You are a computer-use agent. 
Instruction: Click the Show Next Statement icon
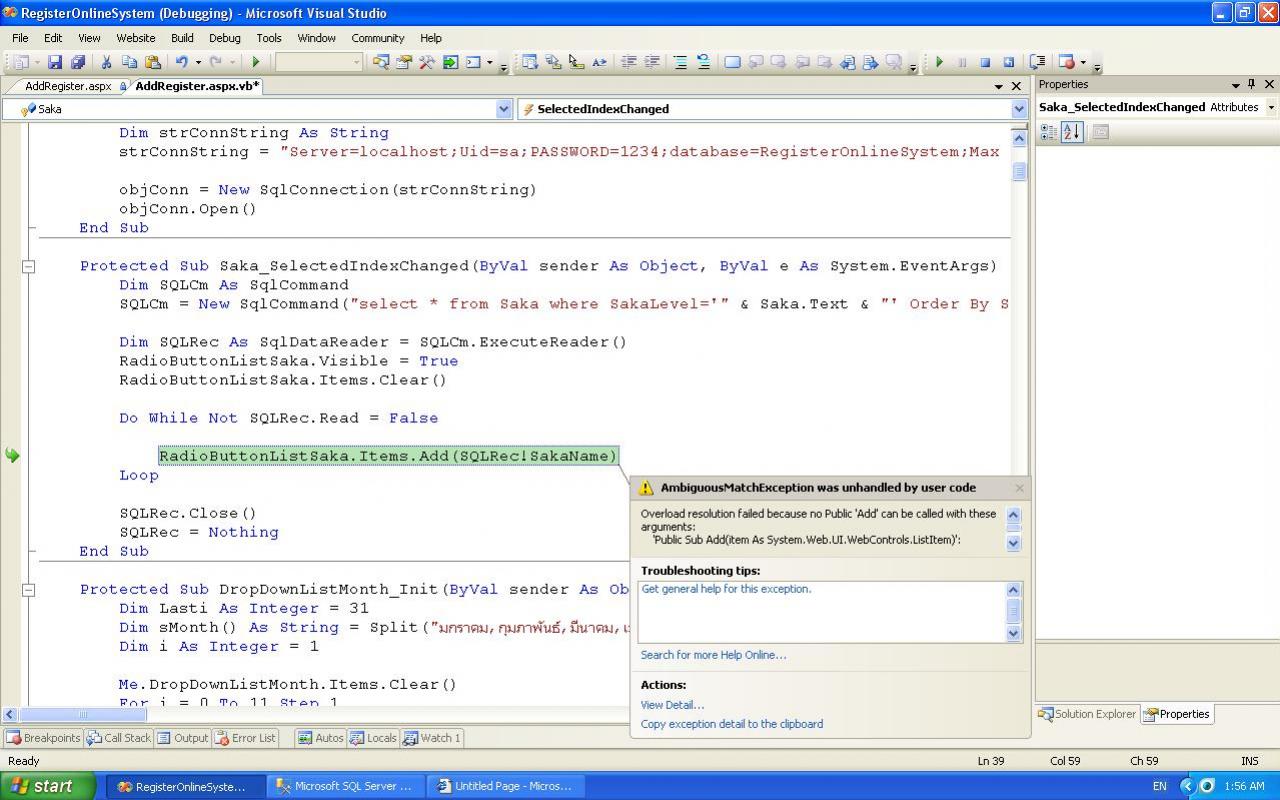pos(1037,62)
